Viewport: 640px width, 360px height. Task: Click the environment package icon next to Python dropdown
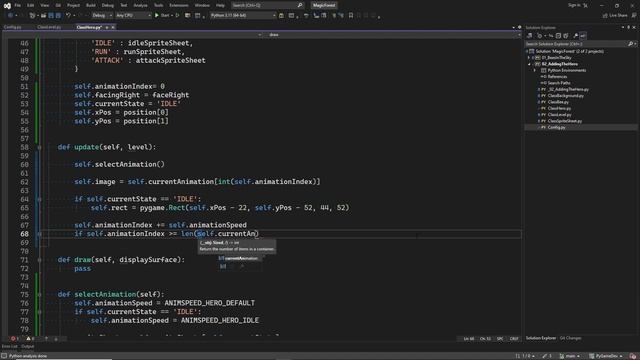click(x=281, y=16)
